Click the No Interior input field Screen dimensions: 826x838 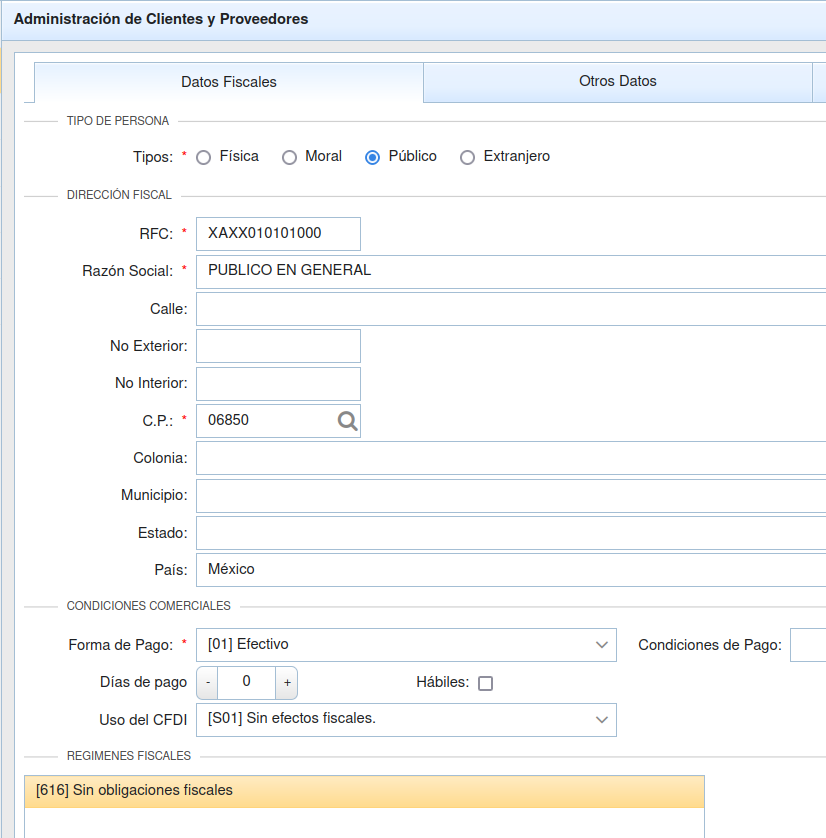pos(278,384)
